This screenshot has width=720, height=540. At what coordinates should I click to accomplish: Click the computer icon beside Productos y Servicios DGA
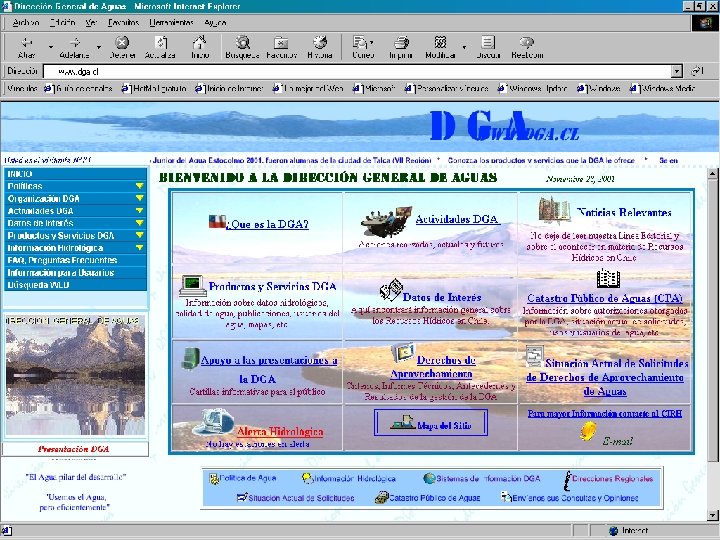[192, 286]
